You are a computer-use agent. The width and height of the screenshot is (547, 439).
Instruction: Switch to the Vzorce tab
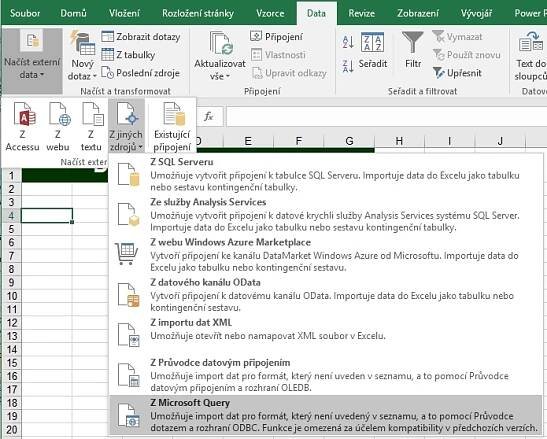[x=270, y=13]
